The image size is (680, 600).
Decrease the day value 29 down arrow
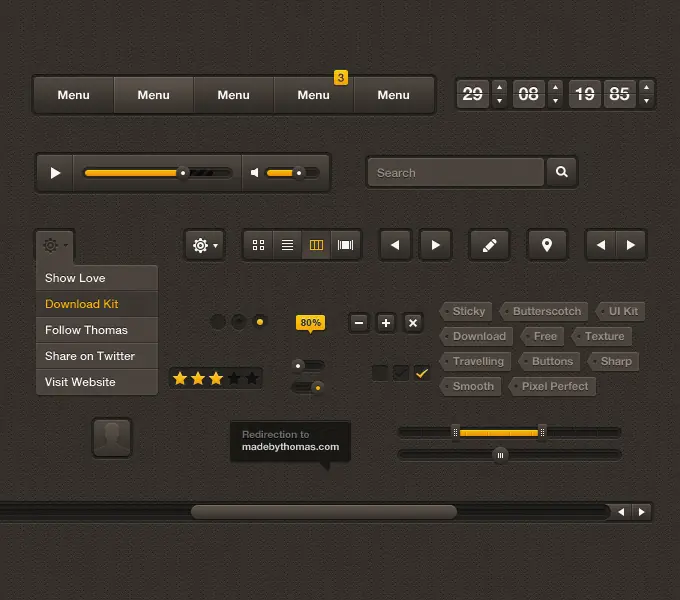500,101
